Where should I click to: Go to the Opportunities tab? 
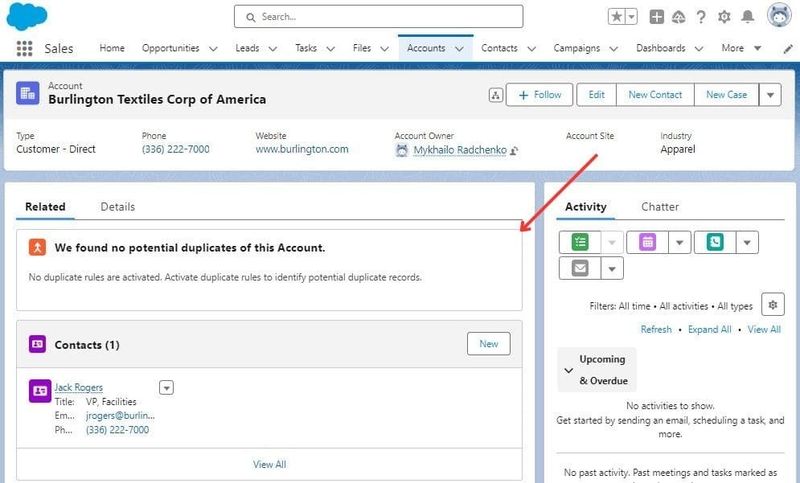[170, 48]
